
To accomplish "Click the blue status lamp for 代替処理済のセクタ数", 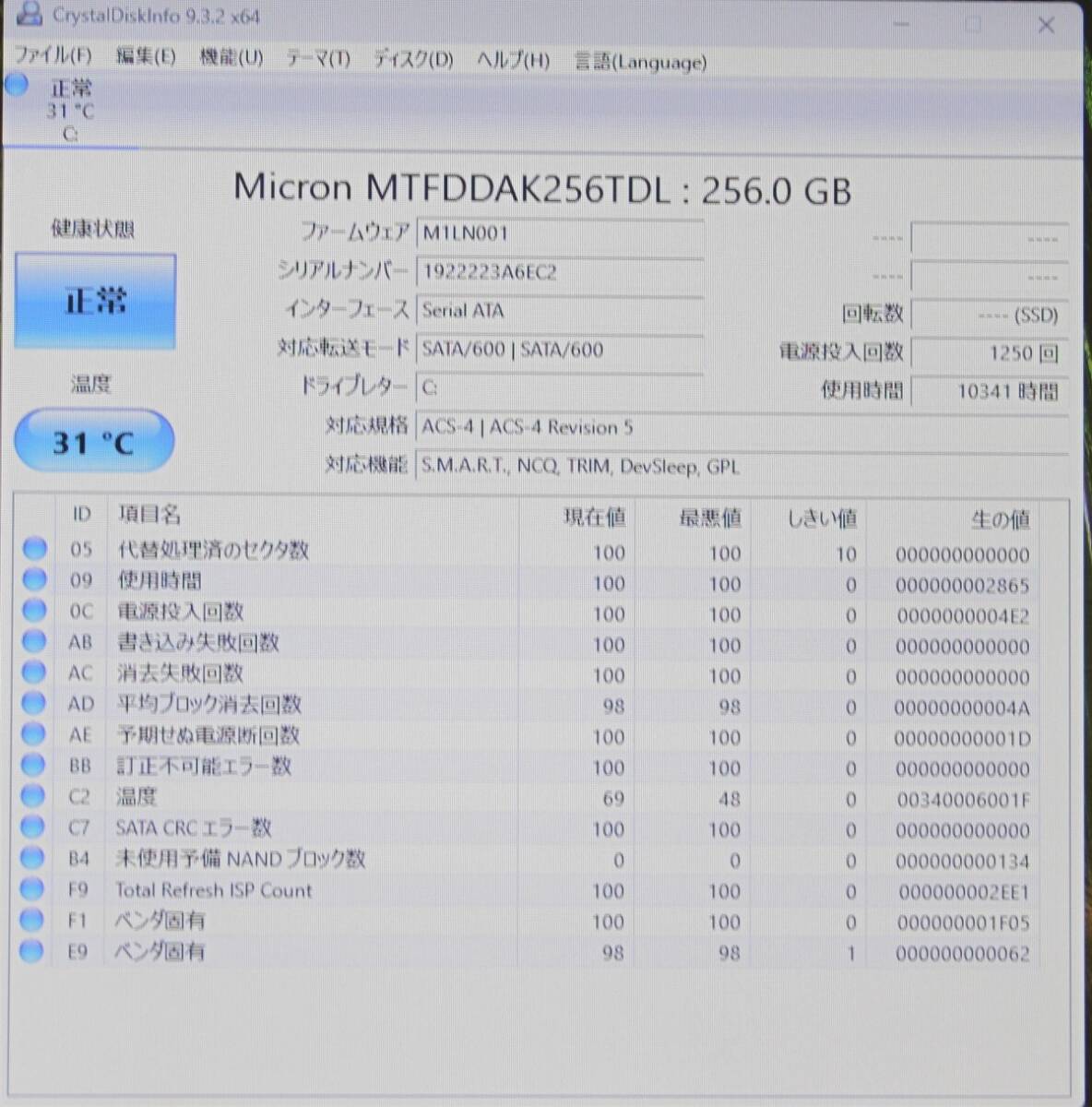I will (34, 549).
